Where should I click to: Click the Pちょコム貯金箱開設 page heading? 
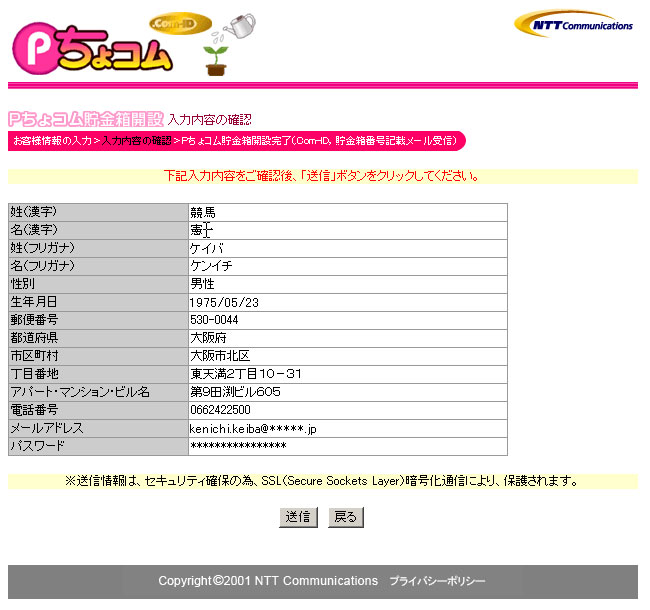coord(86,119)
